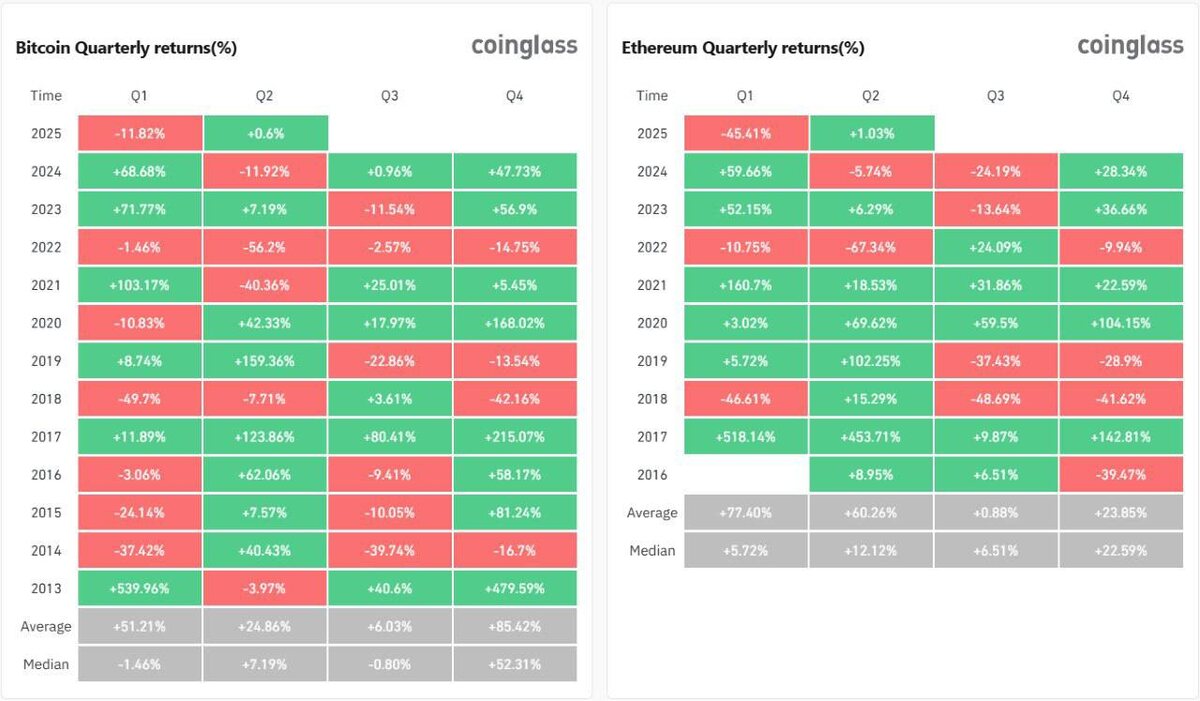Click Ethereum Median Q2 cell +12.12%
The width and height of the screenshot is (1200, 701).
(871, 550)
